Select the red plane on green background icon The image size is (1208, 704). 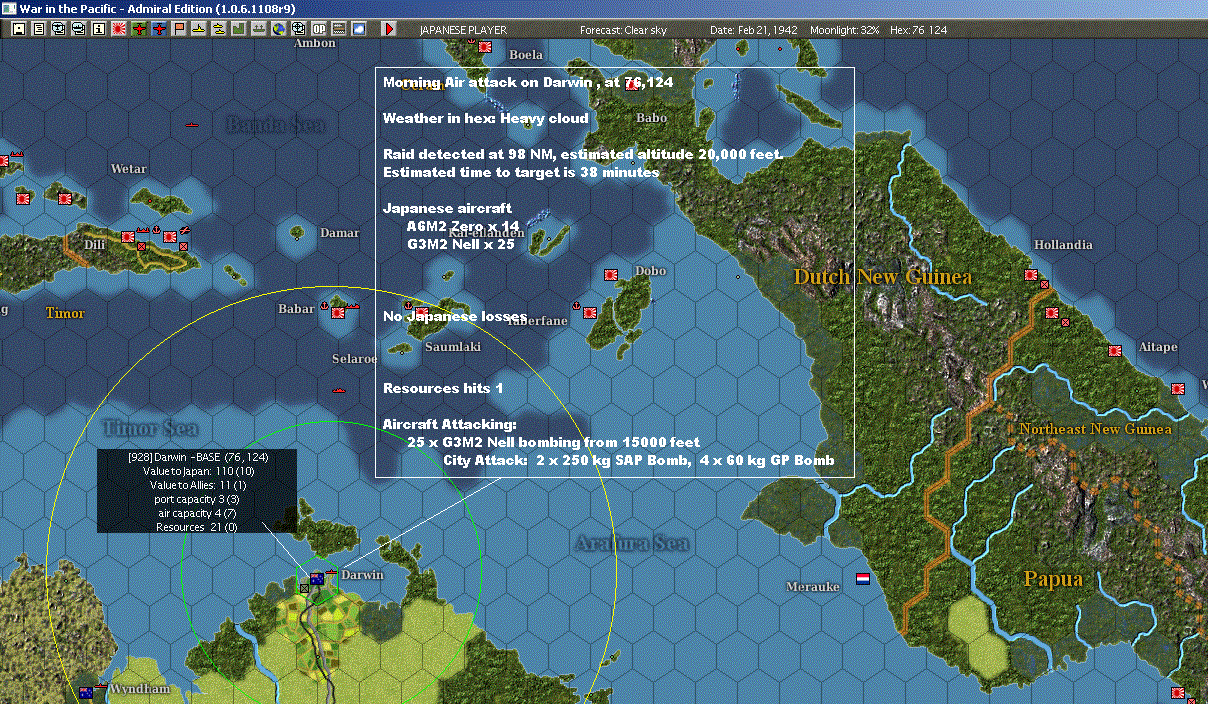tap(139, 29)
